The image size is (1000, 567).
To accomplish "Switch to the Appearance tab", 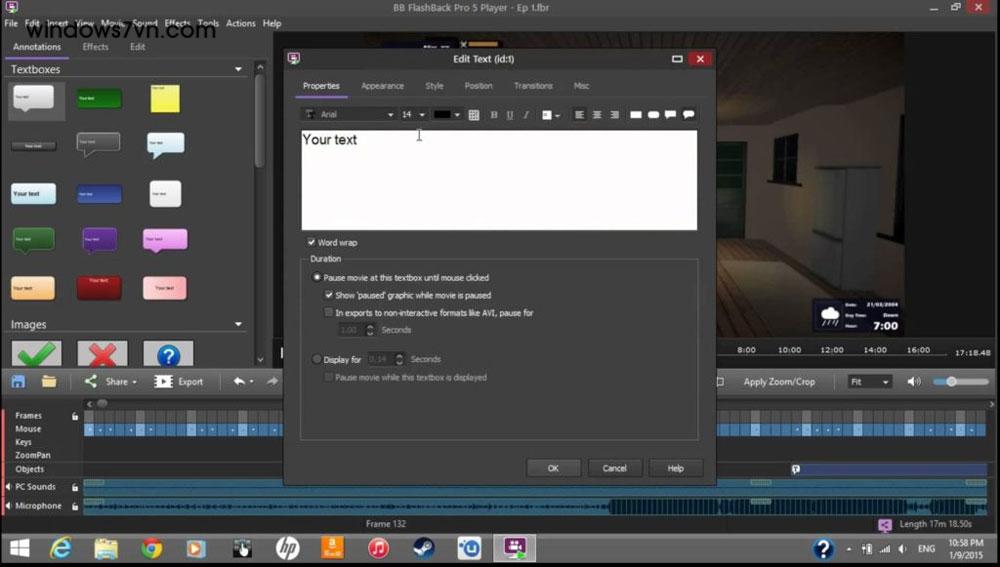I will 382,86.
